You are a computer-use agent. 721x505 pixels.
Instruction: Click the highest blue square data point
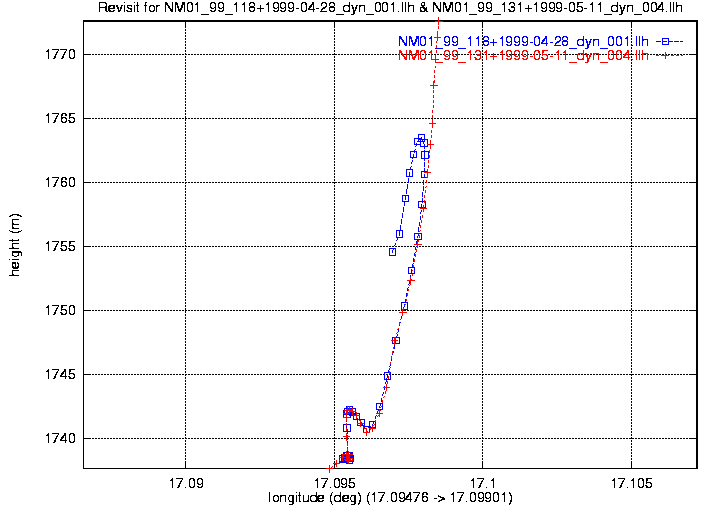click(421, 137)
